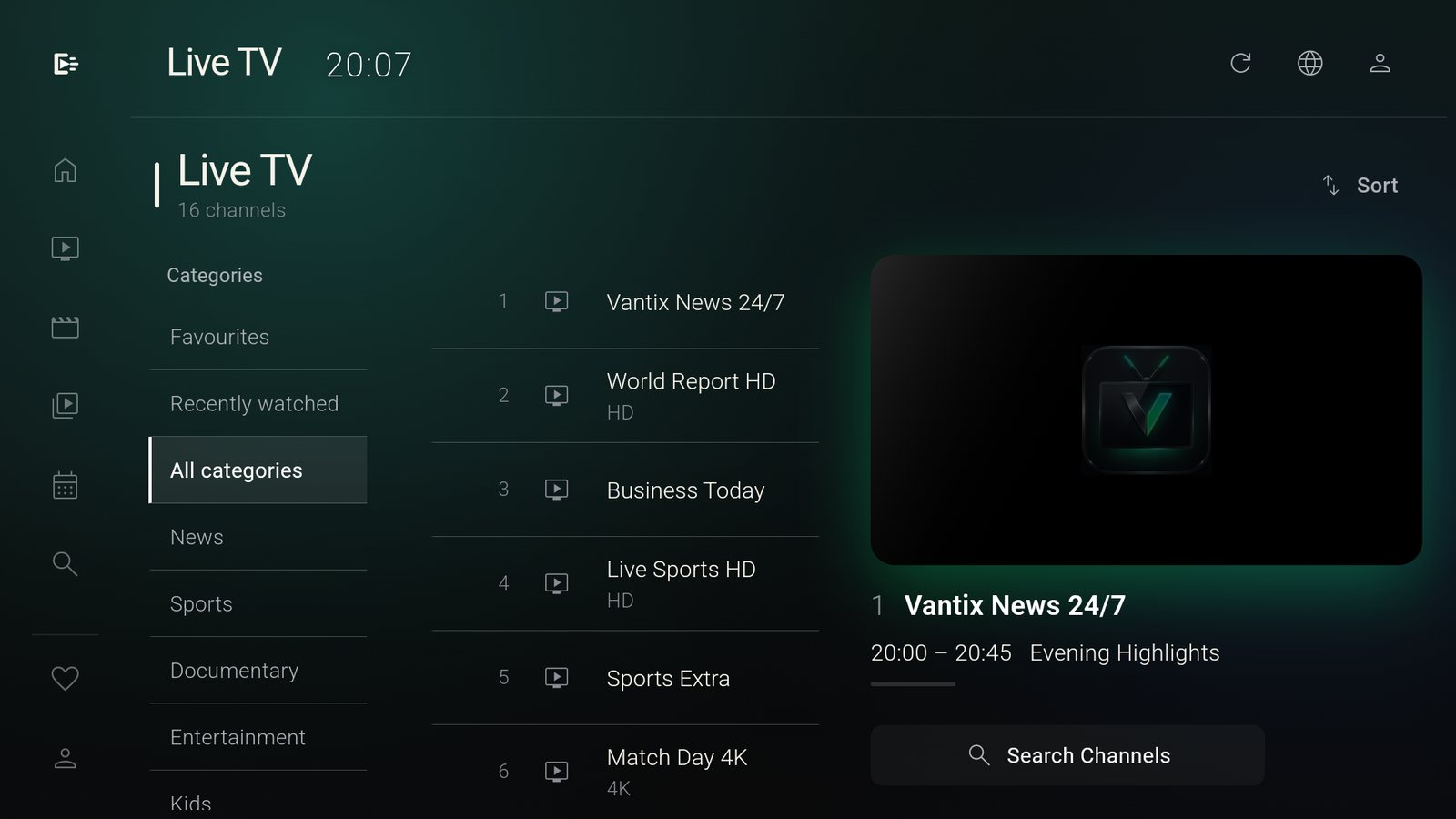Click the 20:07 clock in header
Screen dimensions: 1456x819
point(369,65)
